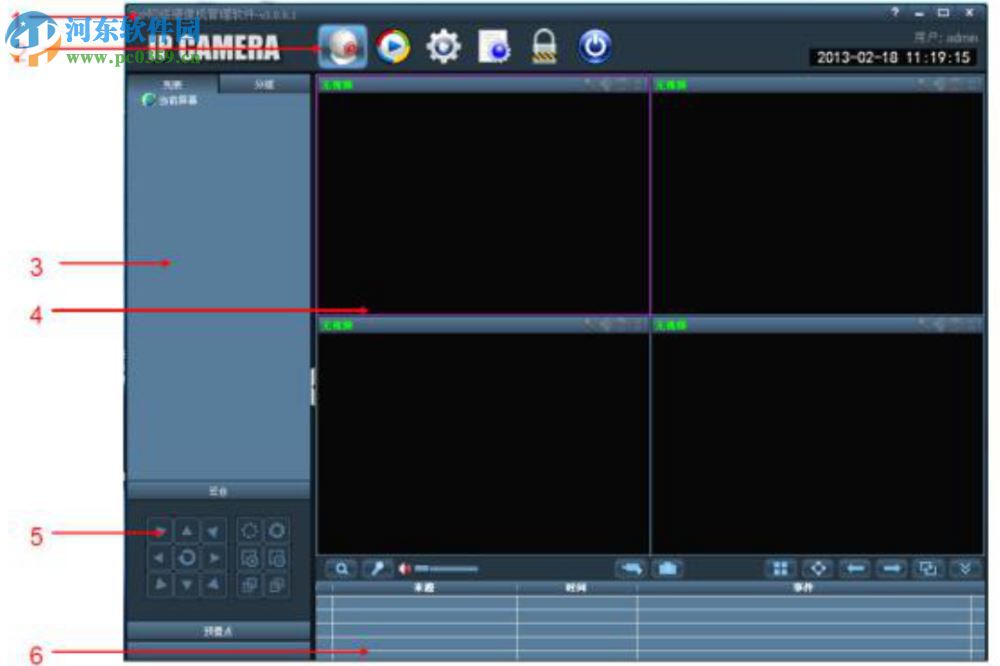The image size is (1000, 666).
Task: Pan PTZ camera left
Action: coord(159,558)
